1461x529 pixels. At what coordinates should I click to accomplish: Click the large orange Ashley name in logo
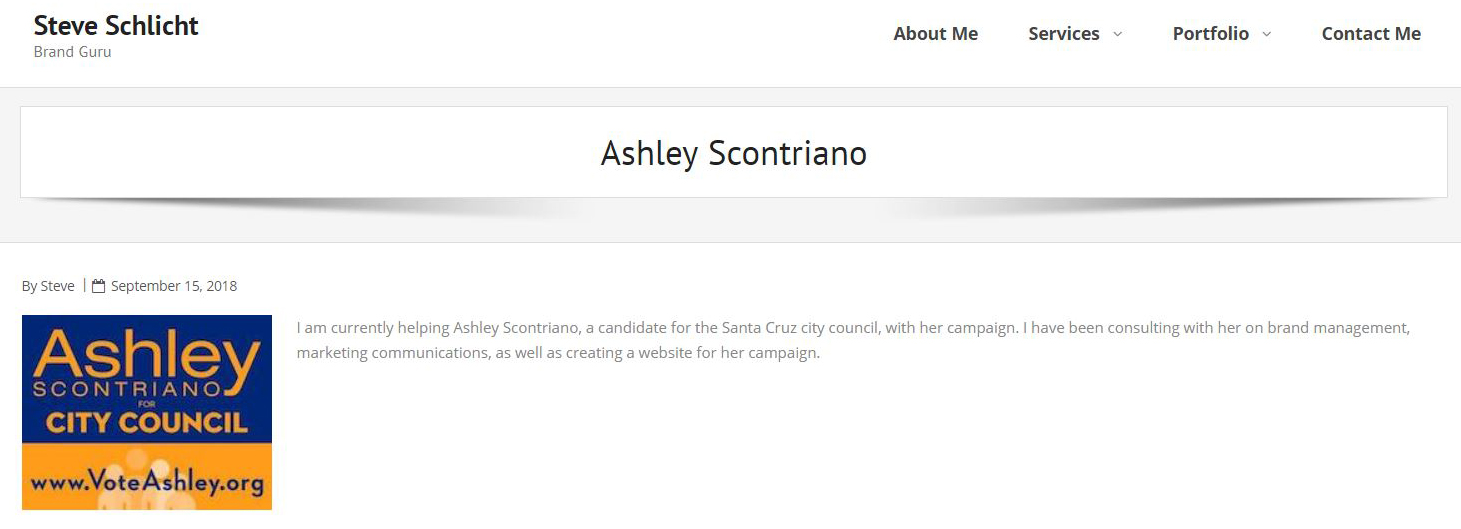point(147,354)
